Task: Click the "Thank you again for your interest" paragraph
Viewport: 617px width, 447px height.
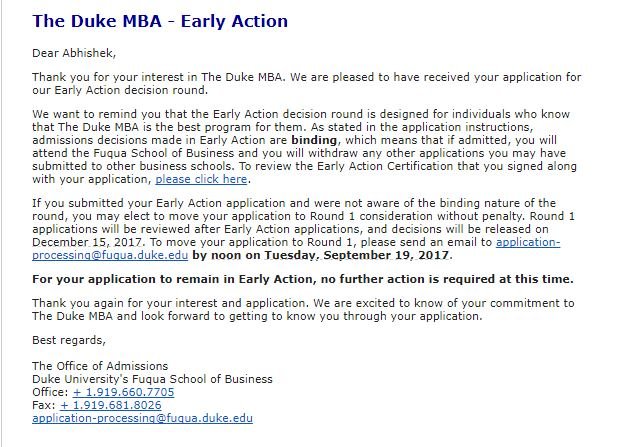Action: click(x=300, y=308)
